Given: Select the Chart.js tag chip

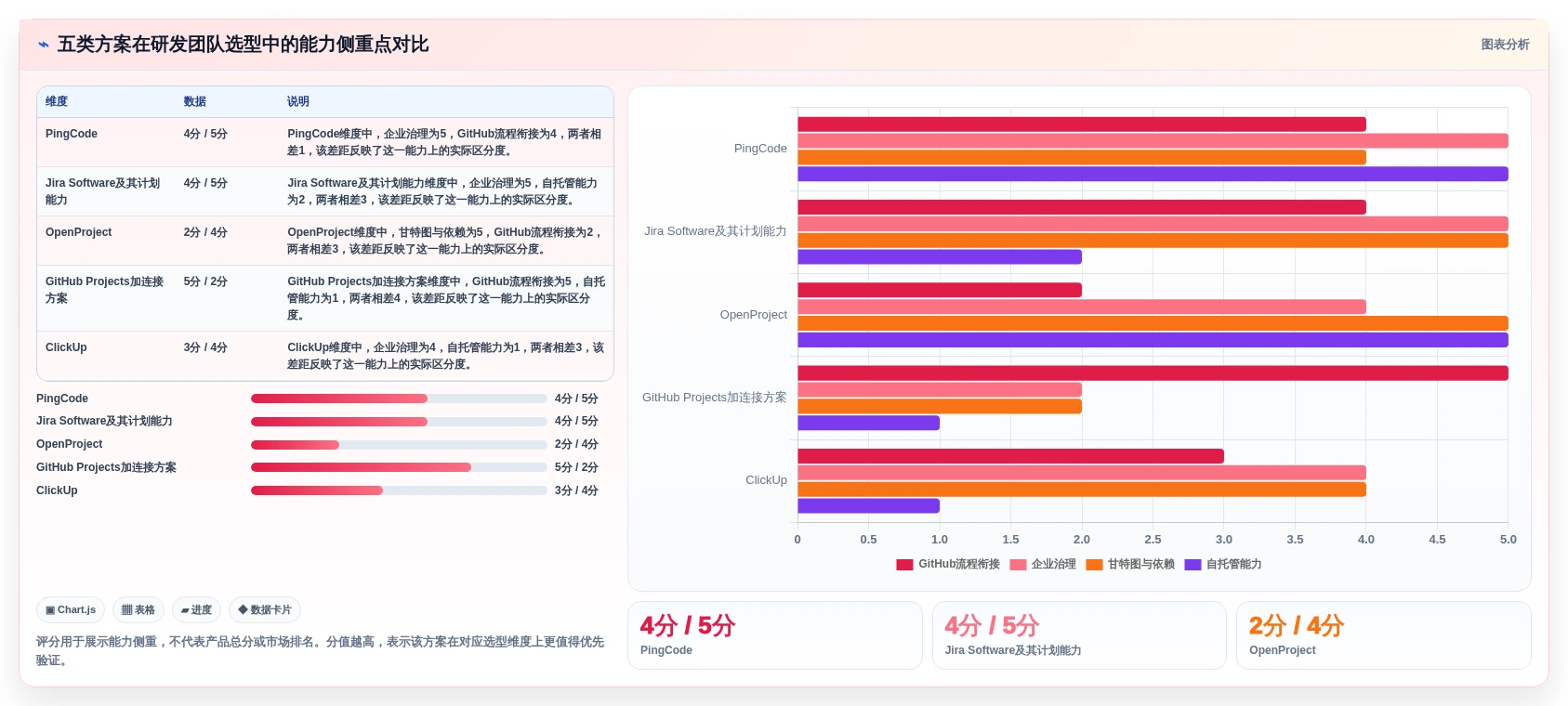Looking at the screenshot, I should tap(71, 610).
